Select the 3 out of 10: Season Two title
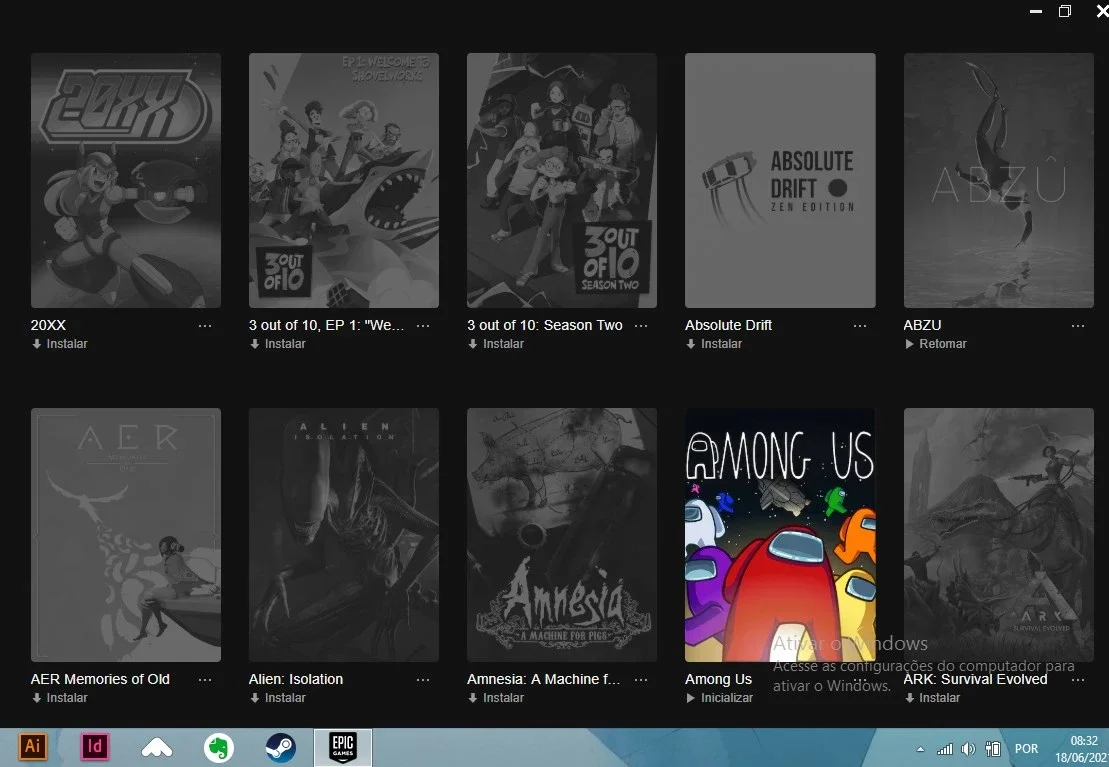This screenshot has width=1109, height=767. 545,325
